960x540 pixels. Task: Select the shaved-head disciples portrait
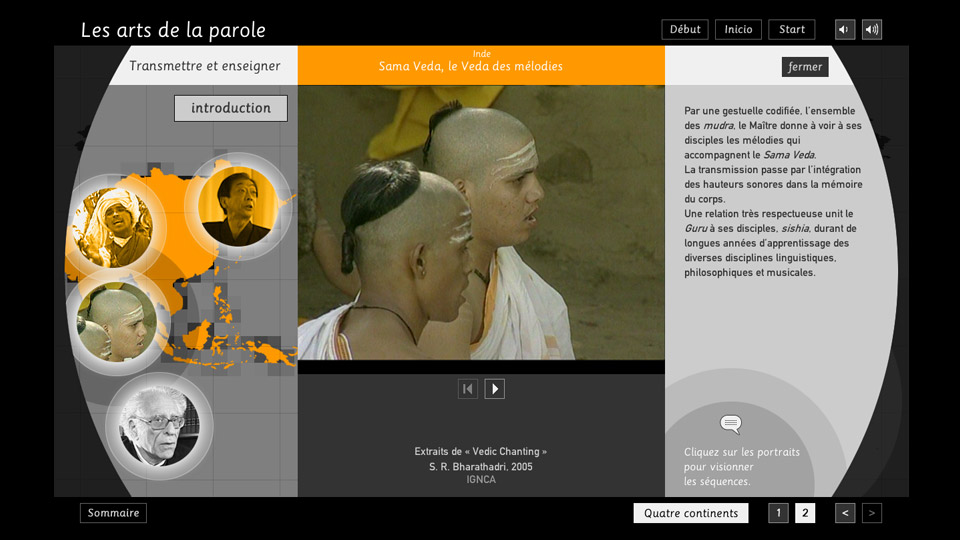point(116,321)
